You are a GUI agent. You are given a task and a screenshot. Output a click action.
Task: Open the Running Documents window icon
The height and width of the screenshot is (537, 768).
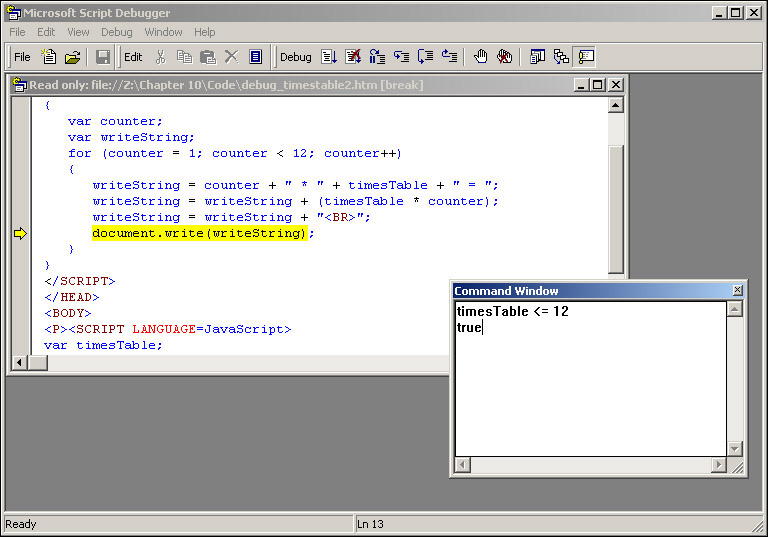click(537, 57)
